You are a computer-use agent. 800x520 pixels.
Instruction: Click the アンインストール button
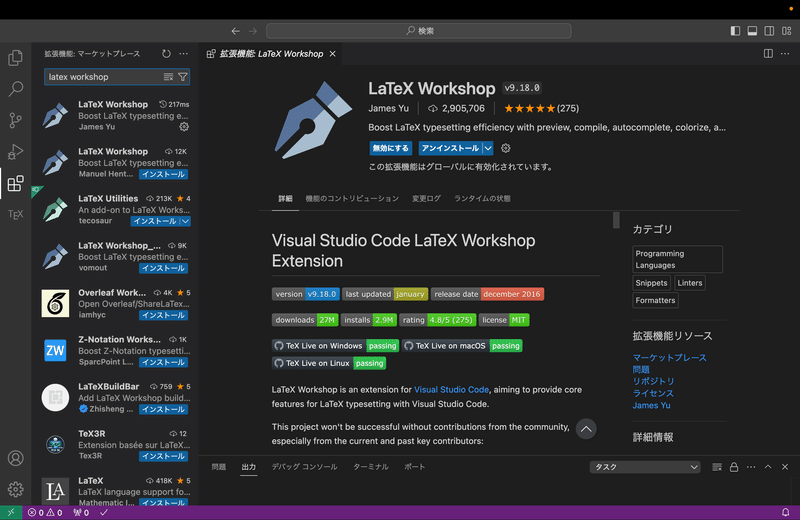point(451,148)
